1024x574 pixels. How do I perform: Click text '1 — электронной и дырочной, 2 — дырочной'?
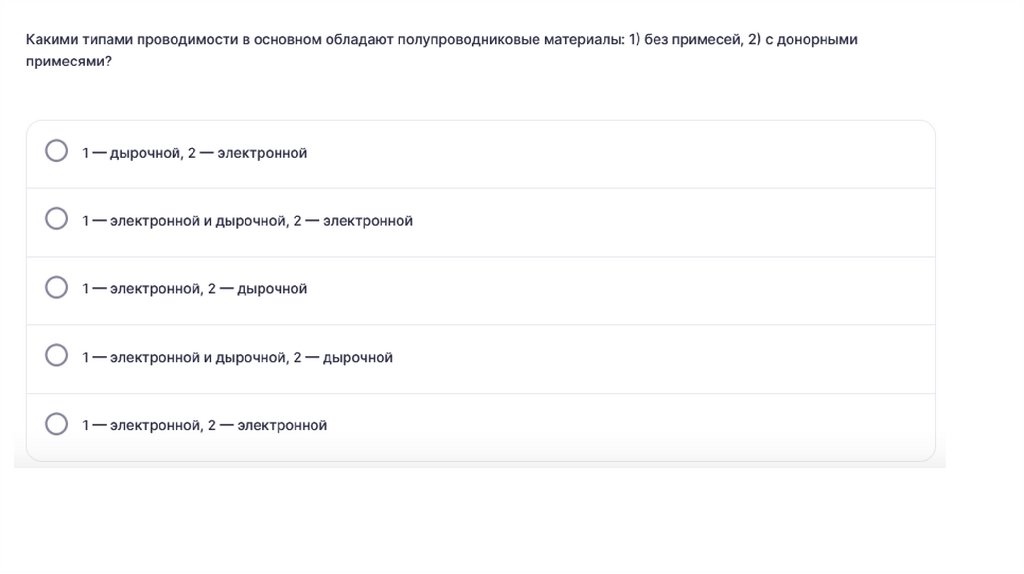(237, 357)
